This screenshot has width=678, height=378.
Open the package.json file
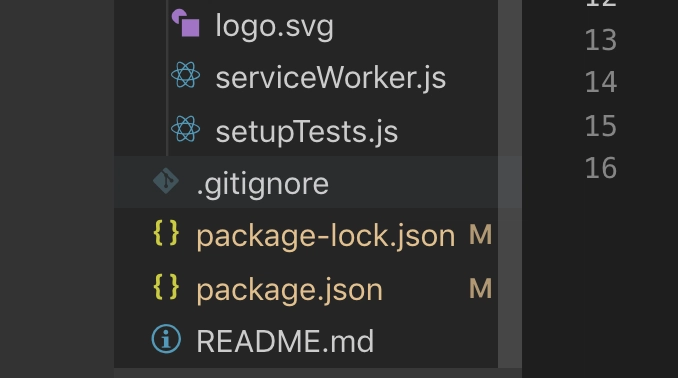click(289, 290)
